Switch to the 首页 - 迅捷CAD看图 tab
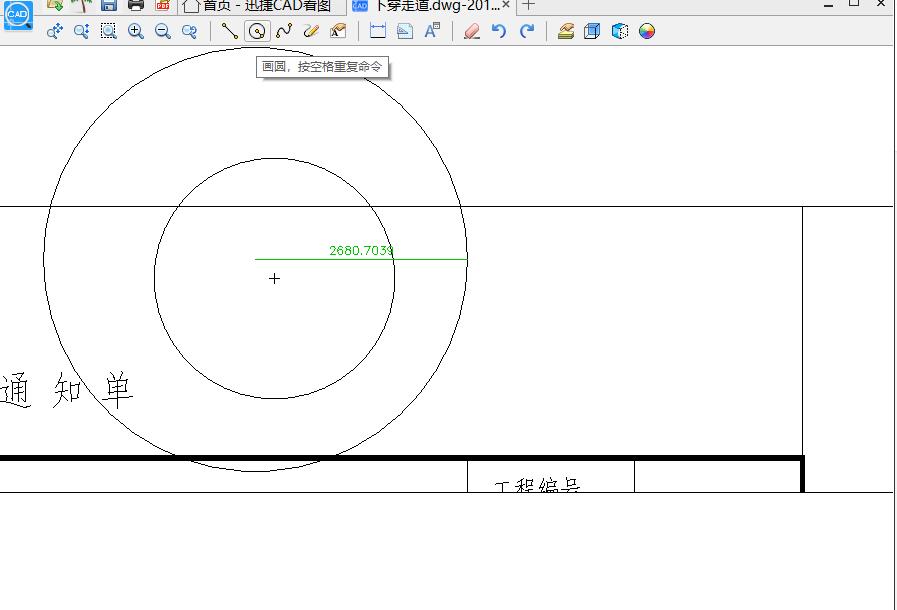Screen dimensions: 897x610 262,6
